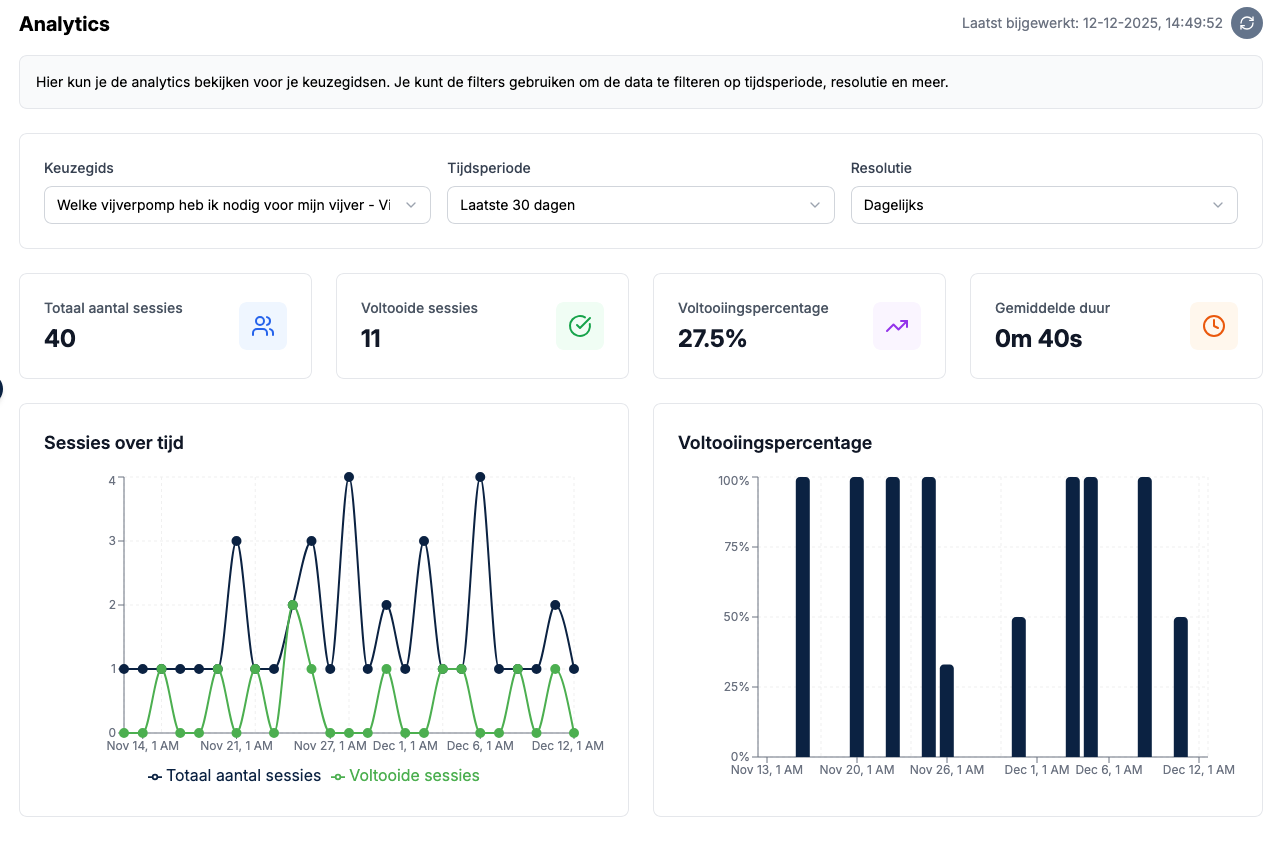
Task: Click the chevron on the Resolutie selector
Action: click(1219, 205)
